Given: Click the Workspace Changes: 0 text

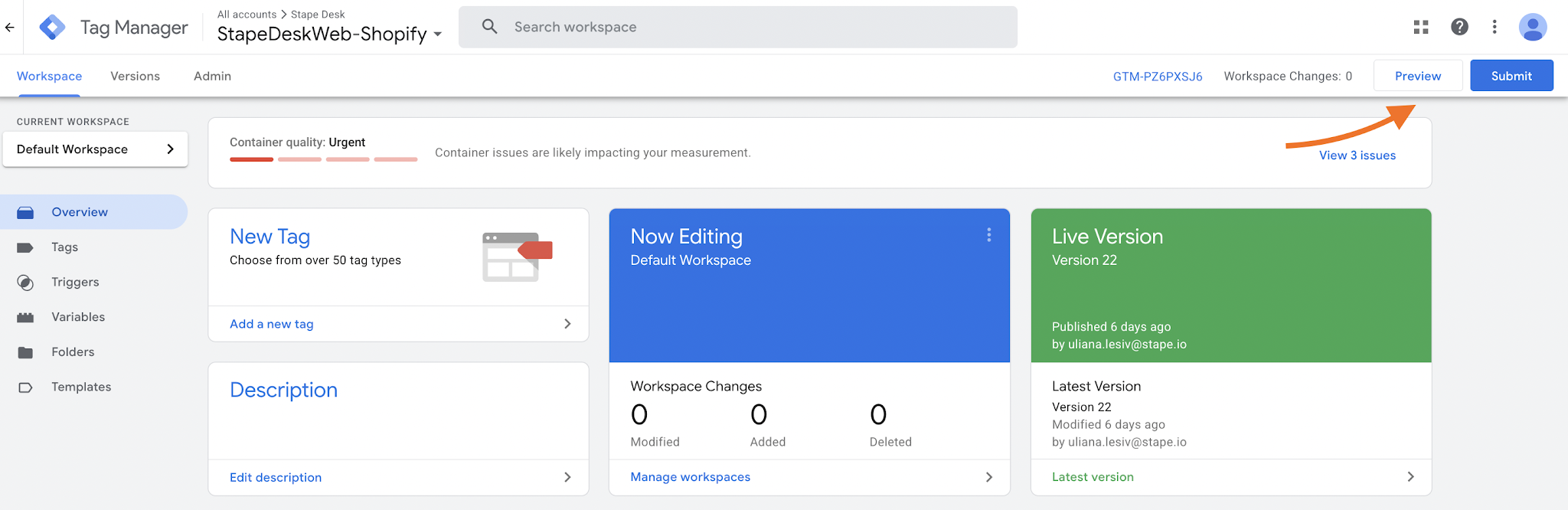Looking at the screenshot, I should coord(1288,77).
